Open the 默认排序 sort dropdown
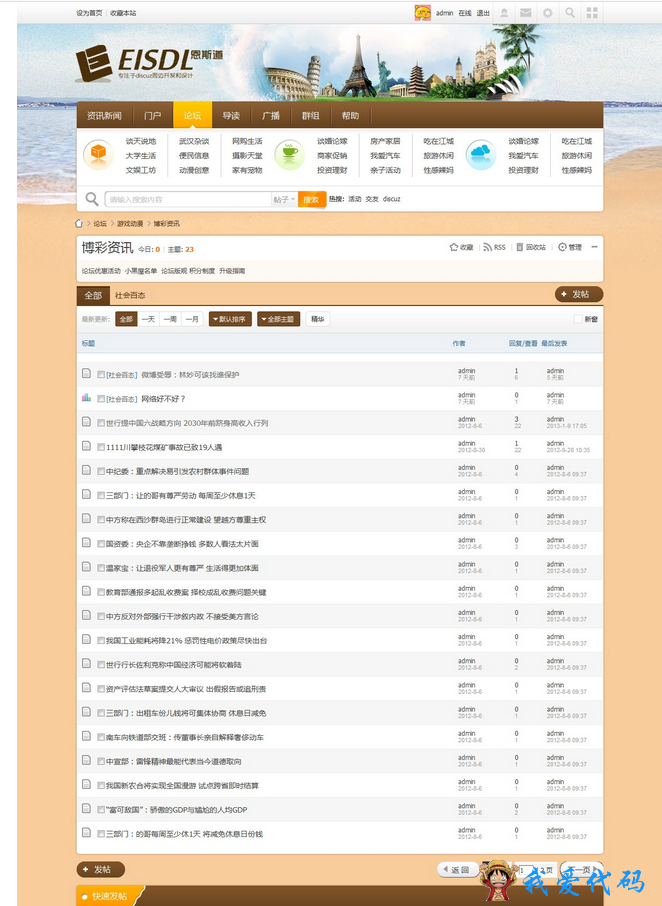Viewport: 662px width, 906px height. [x=230, y=319]
